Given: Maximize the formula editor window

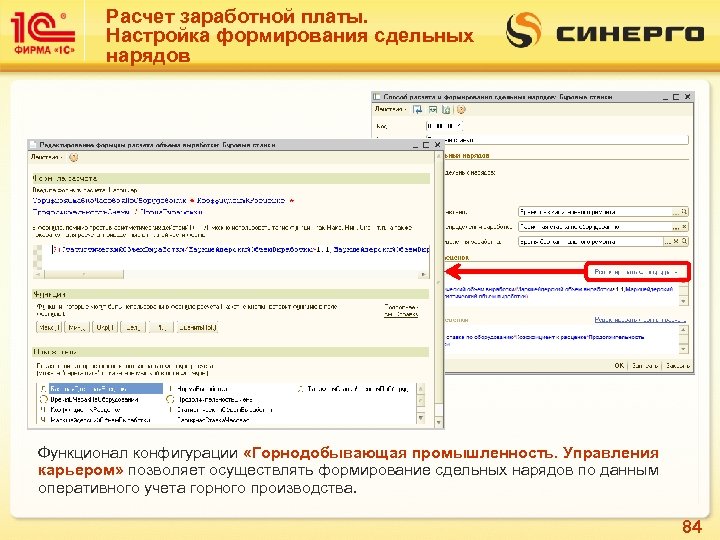Looking at the screenshot, I should click(x=426, y=145).
